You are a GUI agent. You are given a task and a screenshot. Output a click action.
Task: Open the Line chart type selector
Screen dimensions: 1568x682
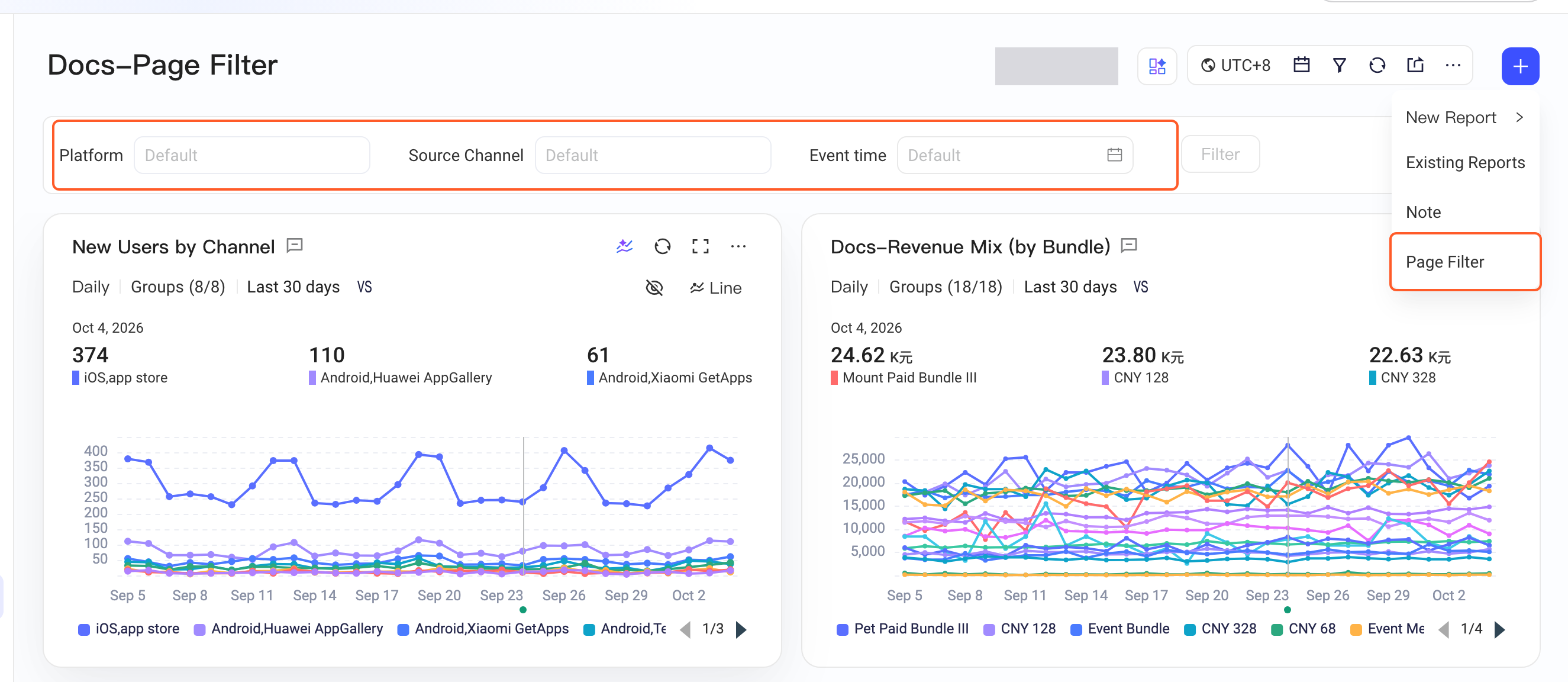pyautogui.click(x=715, y=287)
